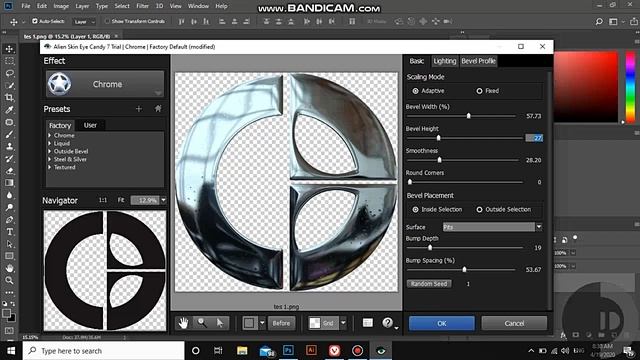Image resolution: width=640 pixels, height=360 pixels.
Task: Open the Eye Candy help question mark
Action: pyautogui.click(x=387, y=323)
